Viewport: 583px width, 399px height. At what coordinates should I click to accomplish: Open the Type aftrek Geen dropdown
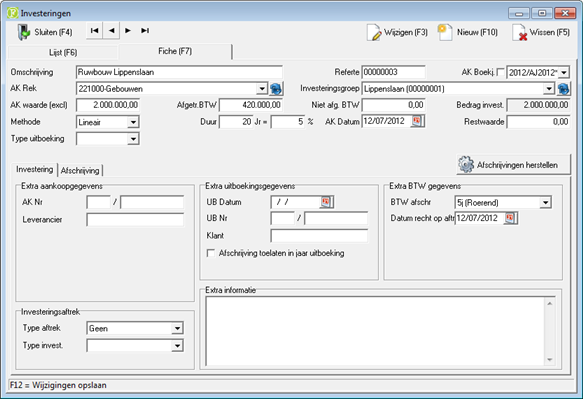click(x=177, y=328)
